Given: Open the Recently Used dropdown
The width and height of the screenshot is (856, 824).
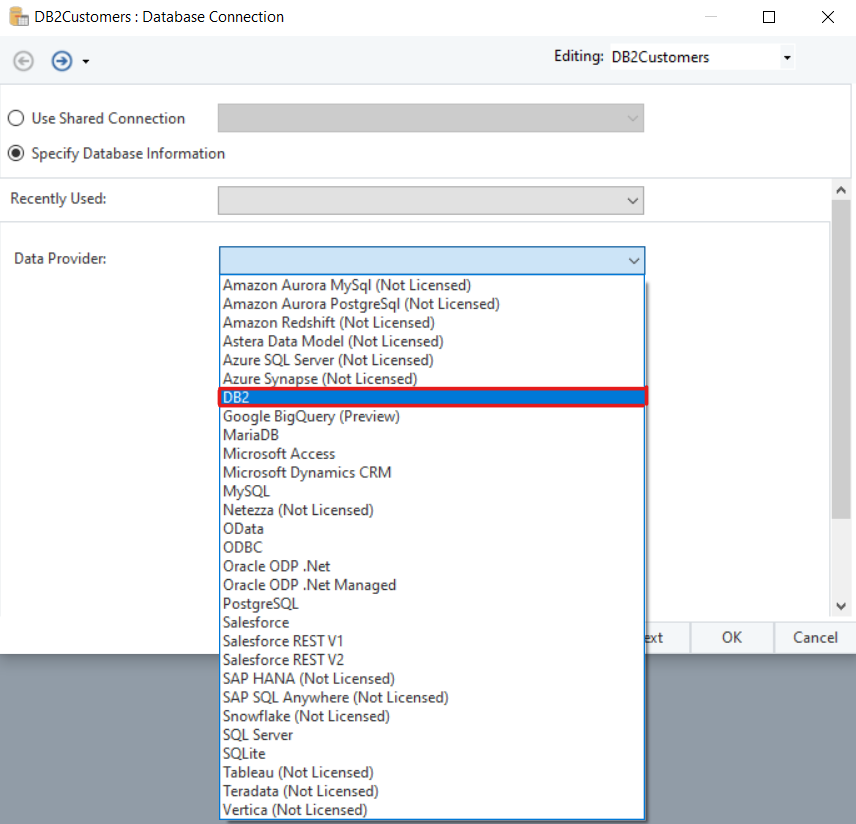Looking at the screenshot, I should [632, 201].
